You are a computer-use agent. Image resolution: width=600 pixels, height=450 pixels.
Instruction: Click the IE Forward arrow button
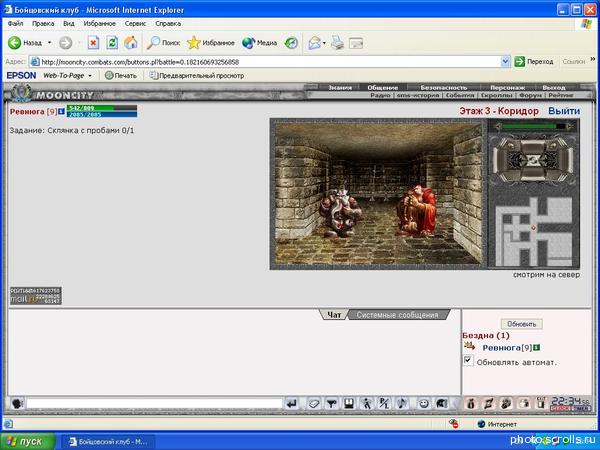click(x=65, y=43)
